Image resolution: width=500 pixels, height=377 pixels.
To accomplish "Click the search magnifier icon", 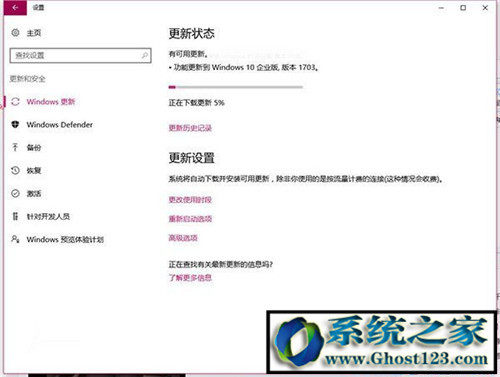I will [145, 55].
